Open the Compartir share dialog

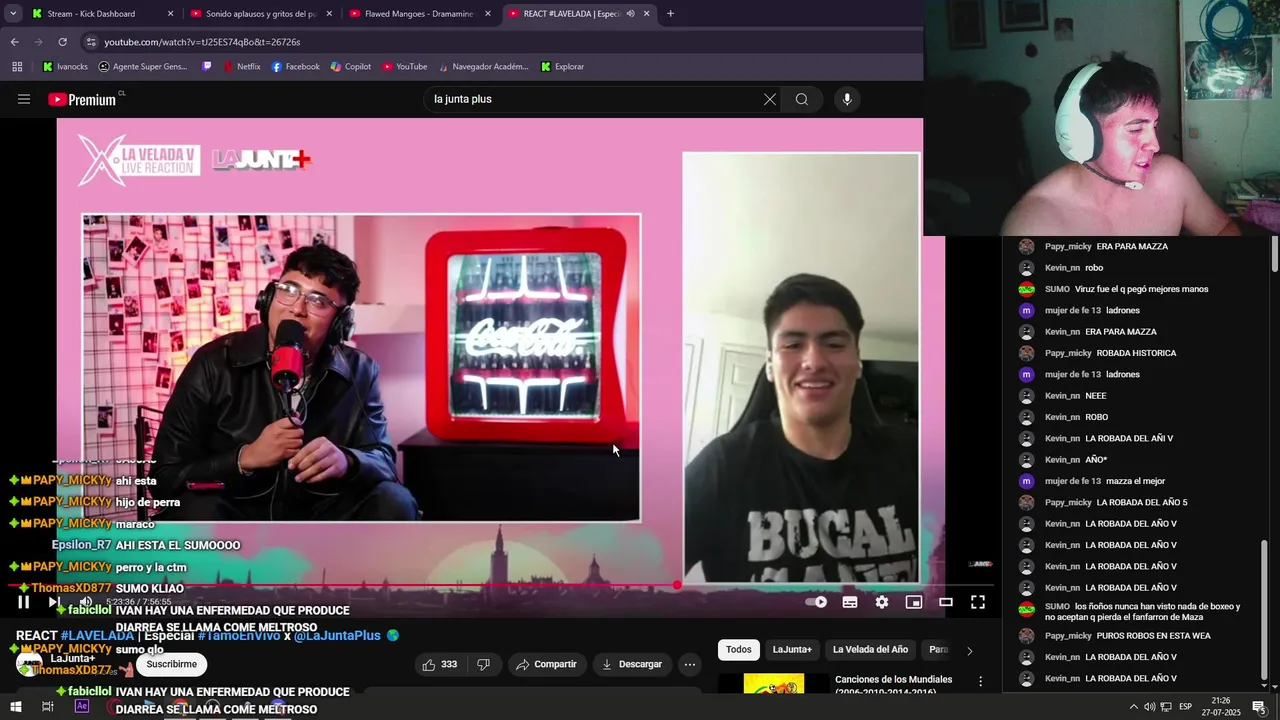[x=546, y=664]
